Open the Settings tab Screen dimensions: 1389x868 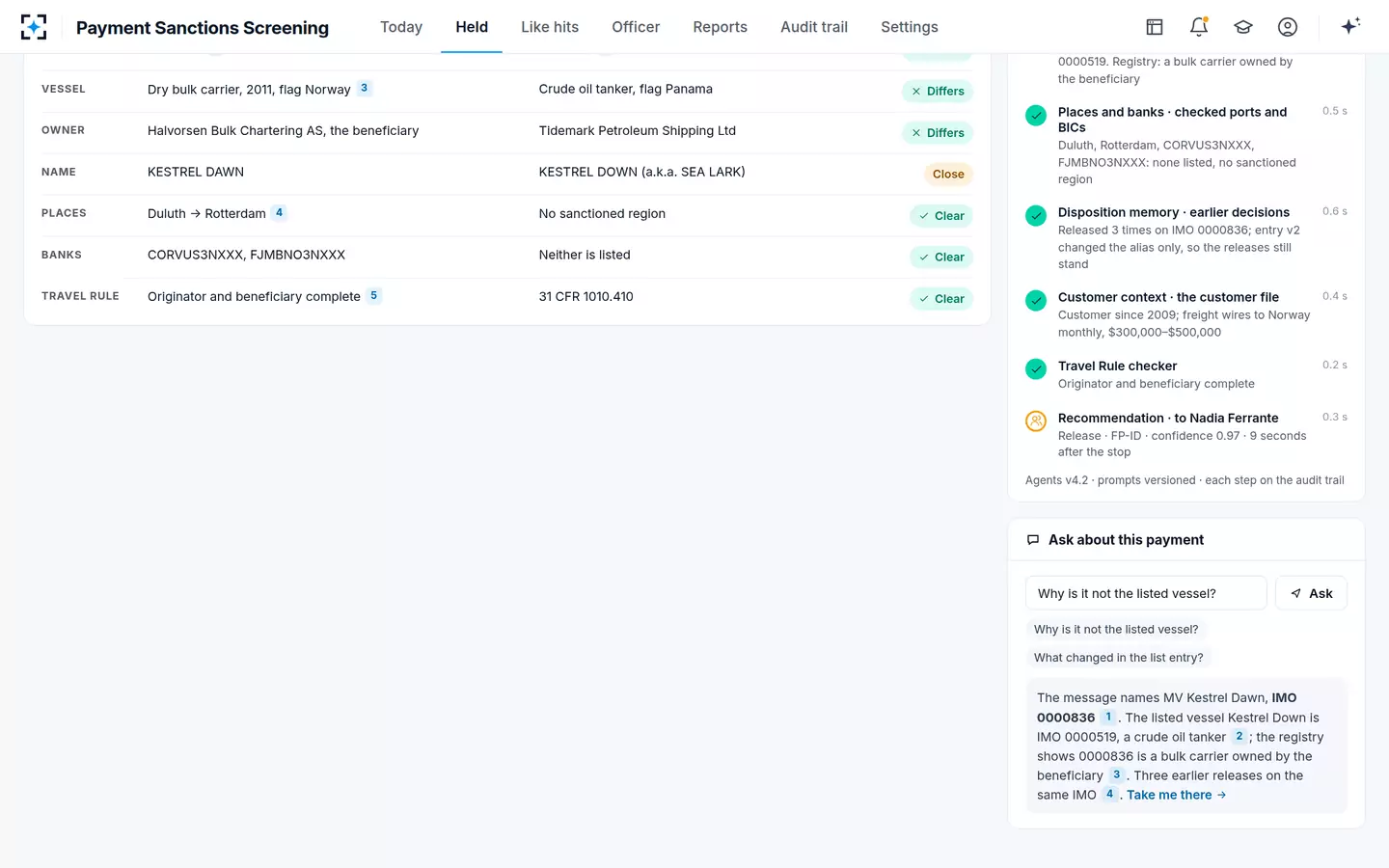(x=910, y=27)
